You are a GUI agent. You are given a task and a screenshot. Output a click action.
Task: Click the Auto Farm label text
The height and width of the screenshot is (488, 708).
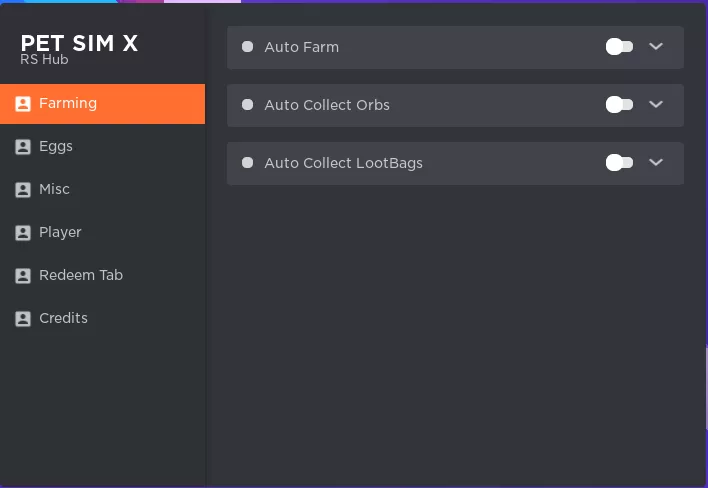(x=302, y=47)
